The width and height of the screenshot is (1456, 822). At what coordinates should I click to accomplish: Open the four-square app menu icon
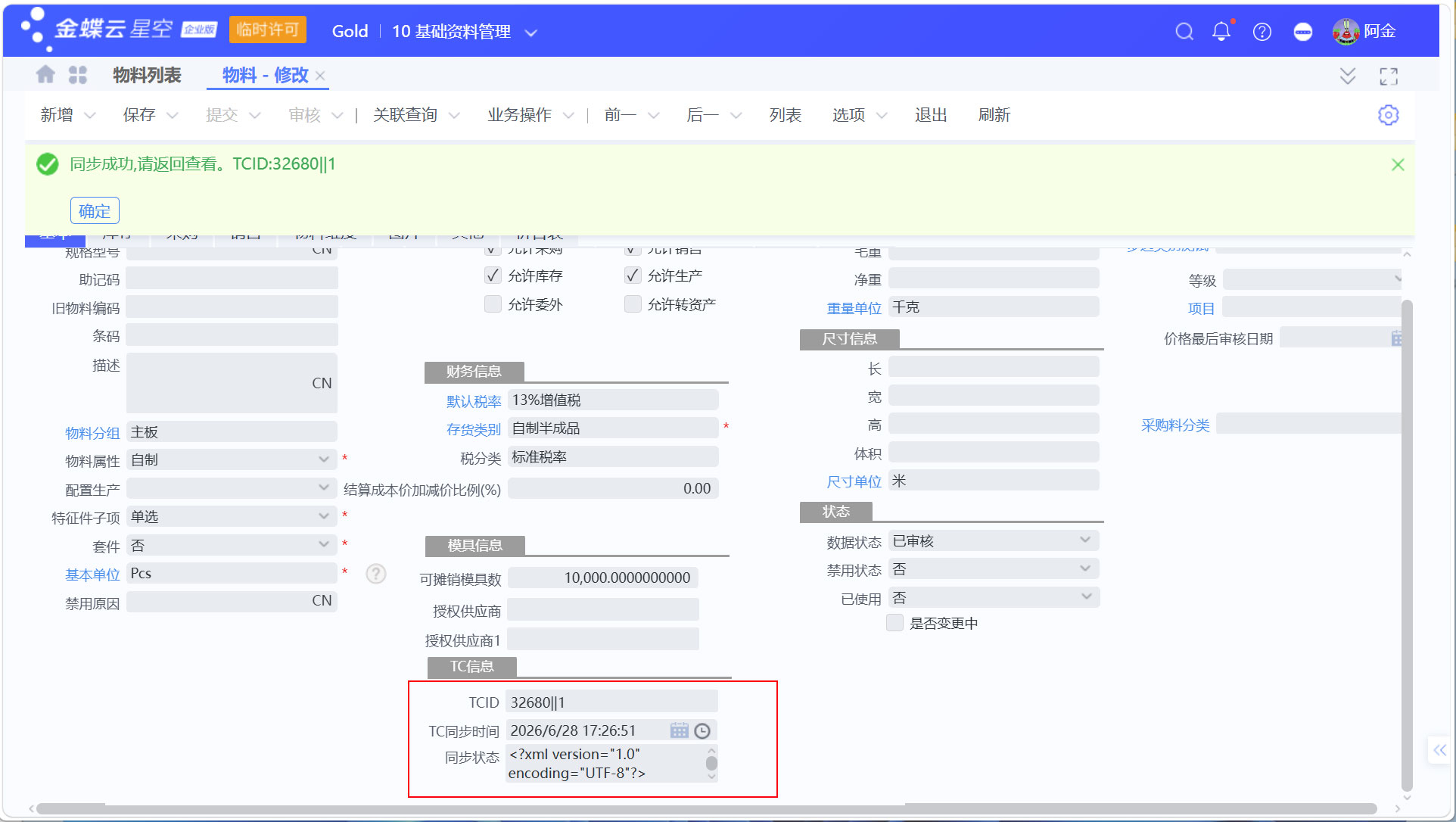pyautogui.click(x=78, y=74)
